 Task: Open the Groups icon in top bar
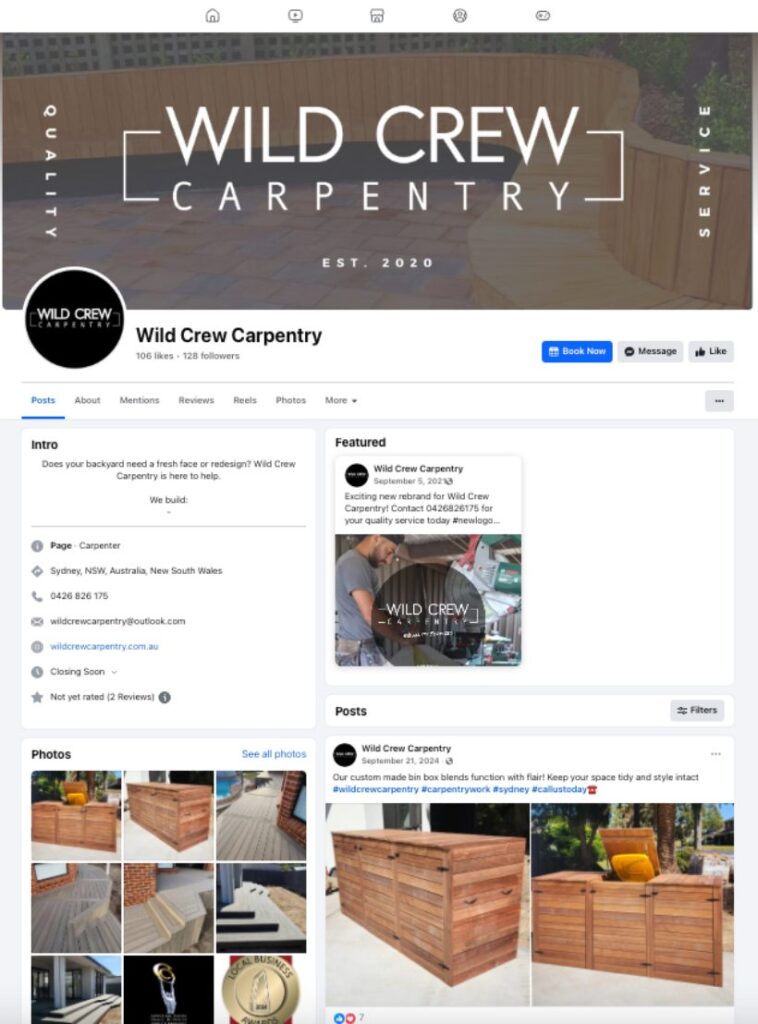click(460, 16)
